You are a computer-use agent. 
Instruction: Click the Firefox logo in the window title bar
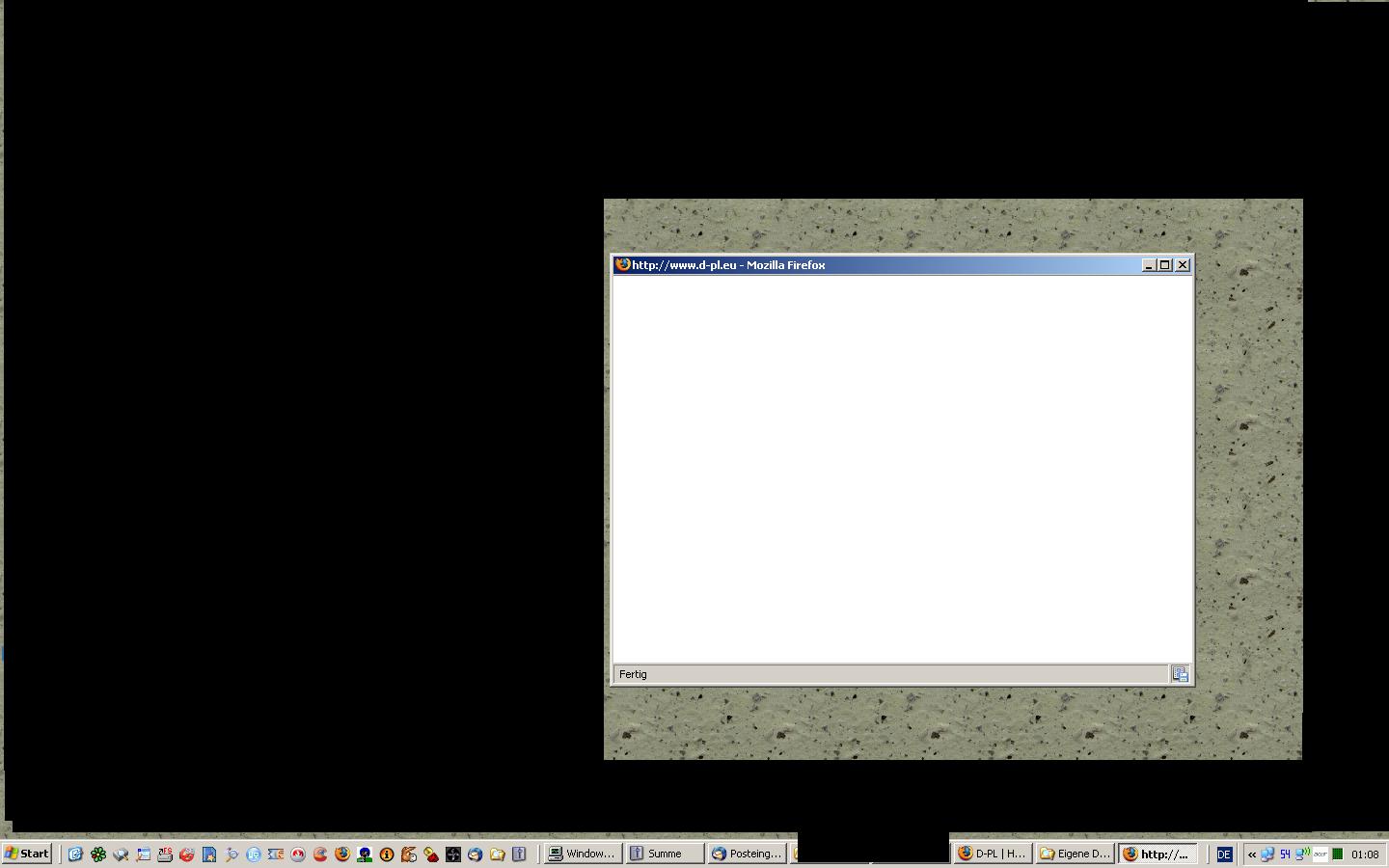click(x=623, y=265)
